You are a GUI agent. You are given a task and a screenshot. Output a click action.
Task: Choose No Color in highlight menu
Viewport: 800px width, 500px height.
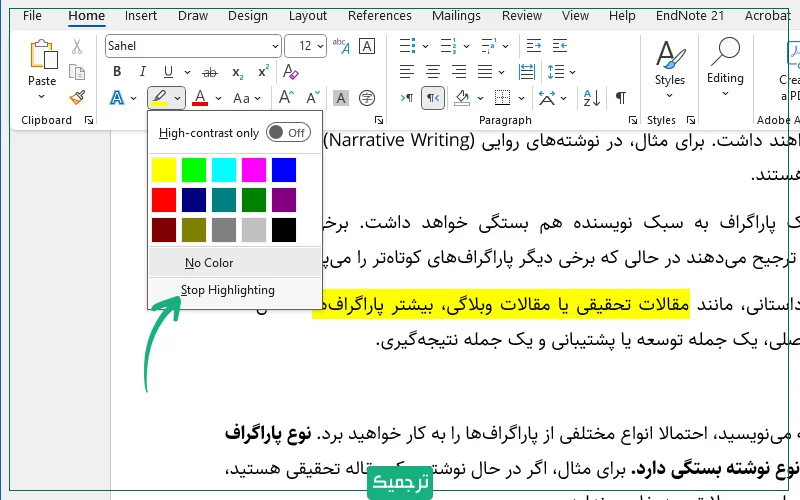click(x=209, y=263)
